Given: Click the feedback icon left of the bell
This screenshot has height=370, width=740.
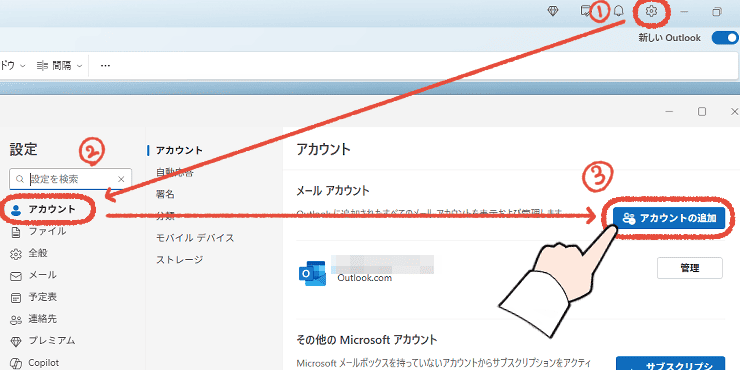Looking at the screenshot, I should point(586,11).
